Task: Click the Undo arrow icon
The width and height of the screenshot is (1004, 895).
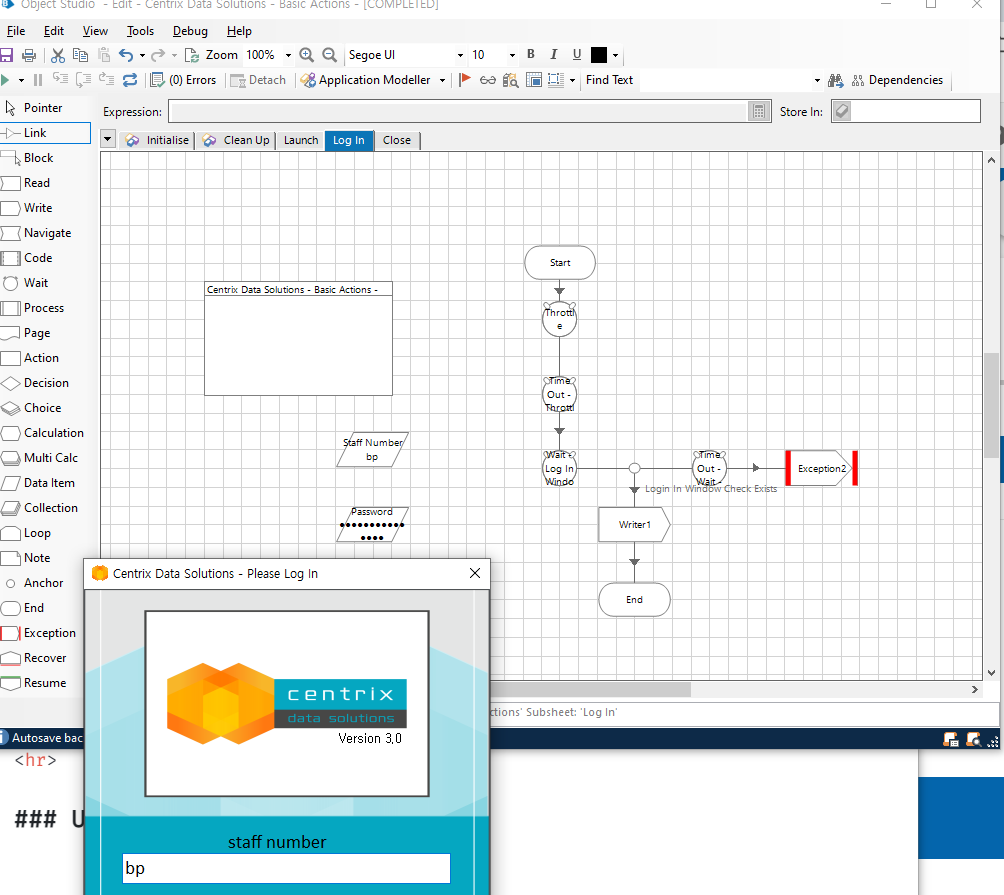Action: (x=126, y=55)
